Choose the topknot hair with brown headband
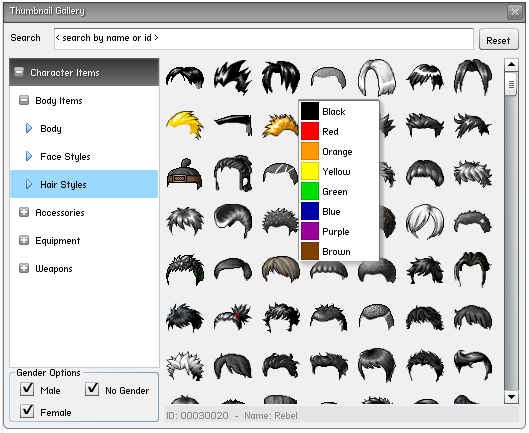Viewport: 529px width, 433px height. click(185, 174)
